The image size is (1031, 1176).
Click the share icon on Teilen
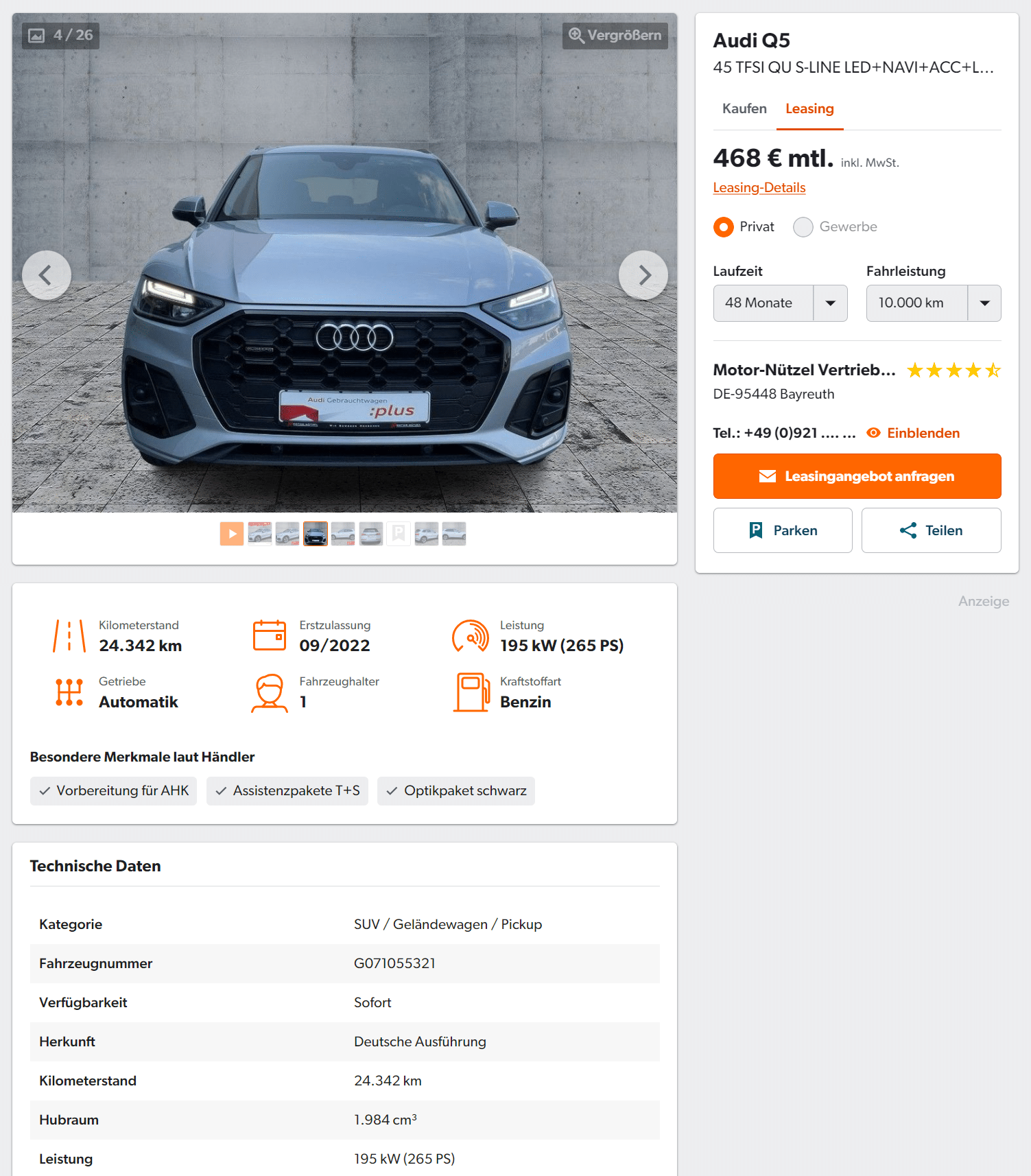[x=908, y=530]
